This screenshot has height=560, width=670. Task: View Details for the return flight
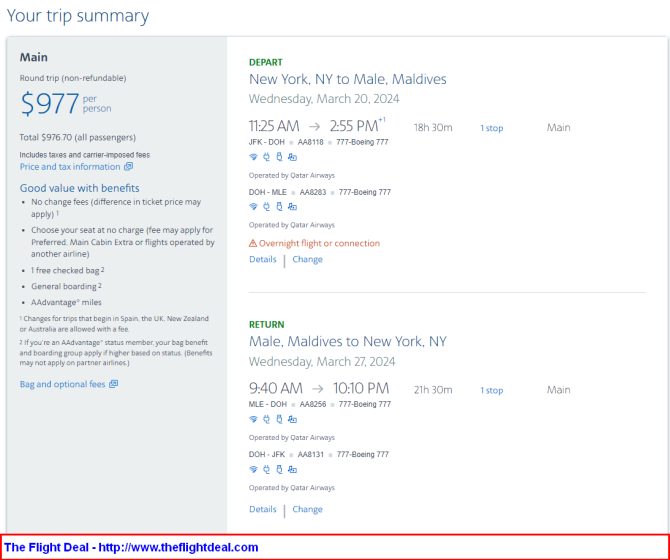point(263,509)
